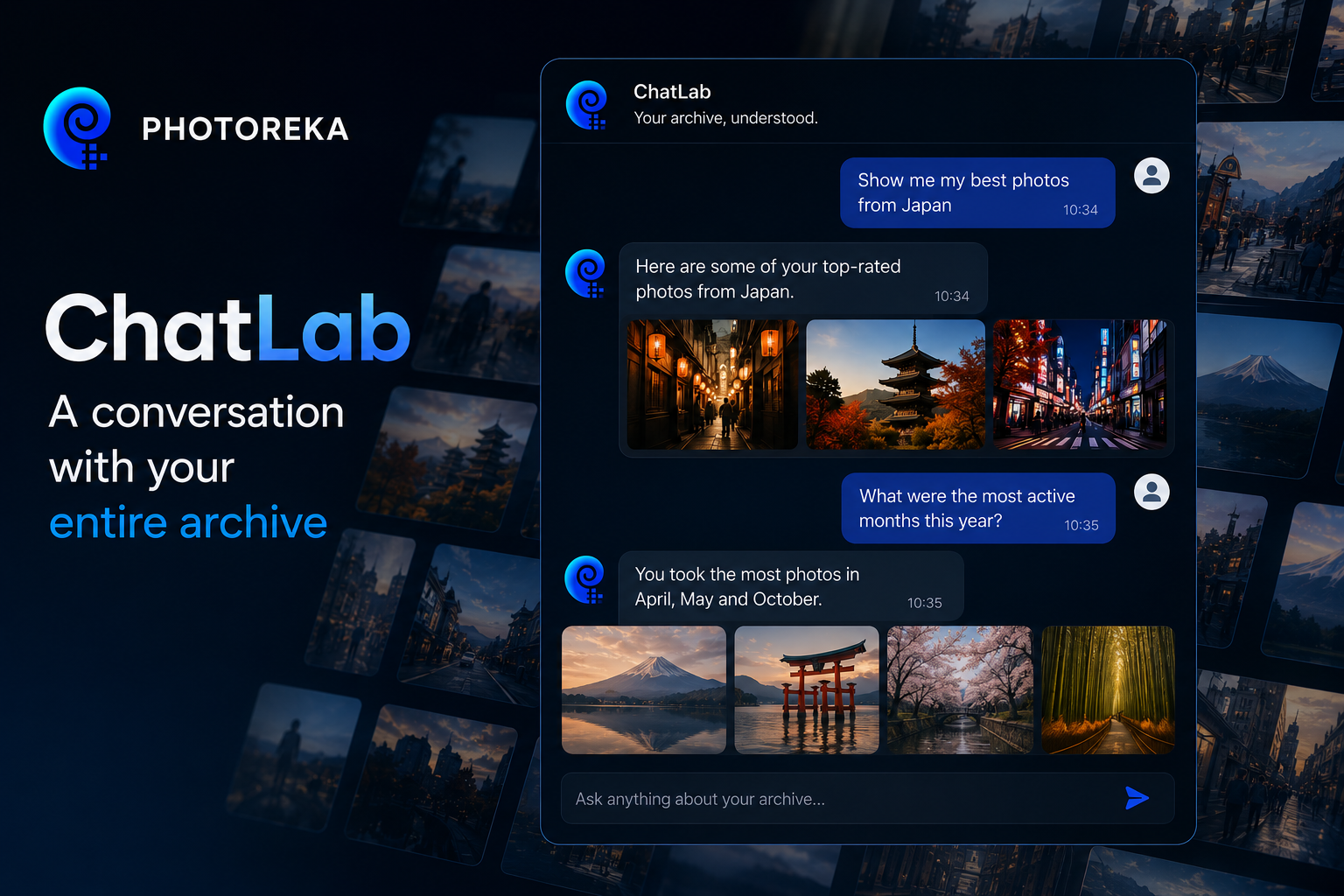Open the lantern alley photo thumbnail
This screenshot has height=896, width=1344.
pyautogui.click(x=712, y=385)
